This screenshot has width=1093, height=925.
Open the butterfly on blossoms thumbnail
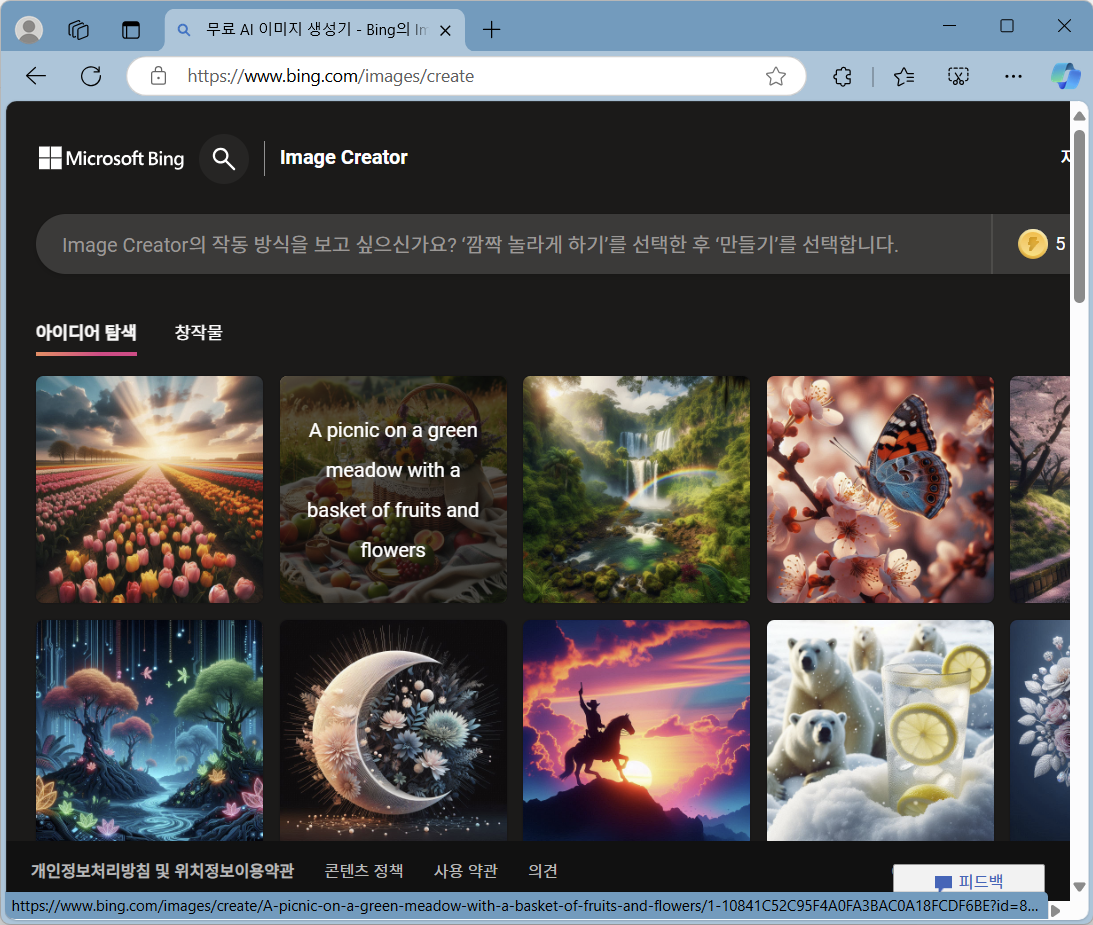[880, 489]
